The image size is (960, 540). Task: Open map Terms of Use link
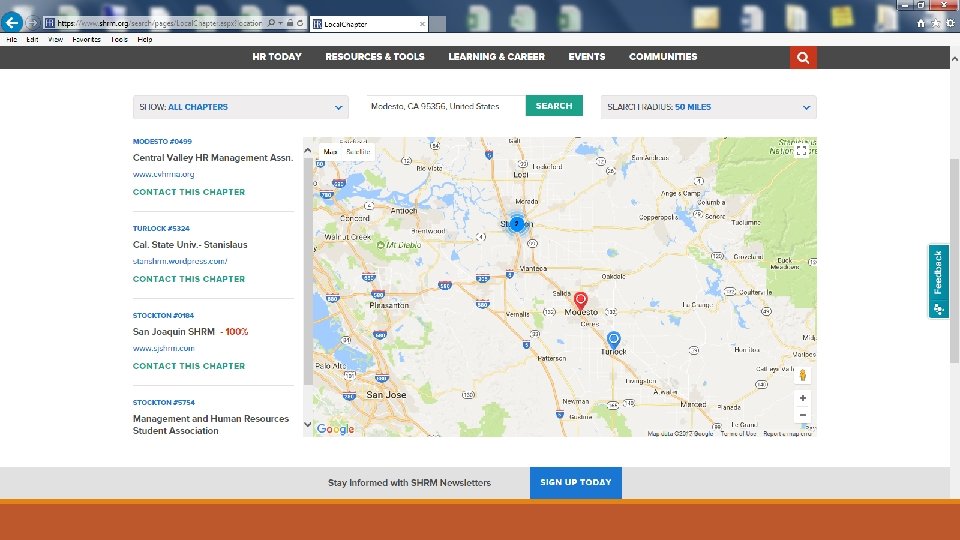coord(738,433)
